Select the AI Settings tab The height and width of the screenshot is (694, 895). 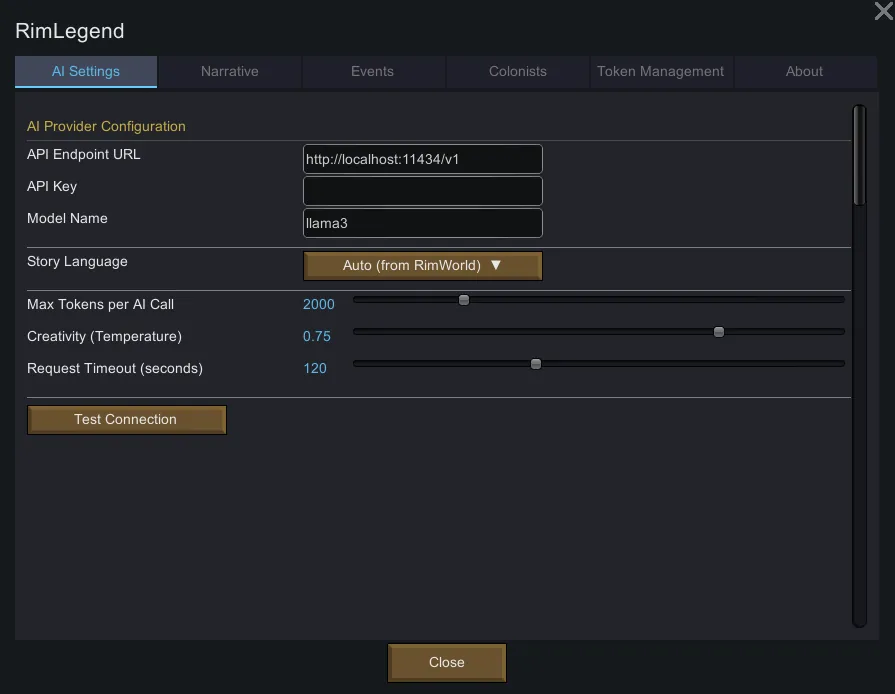pyautogui.click(x=86, y=72)
